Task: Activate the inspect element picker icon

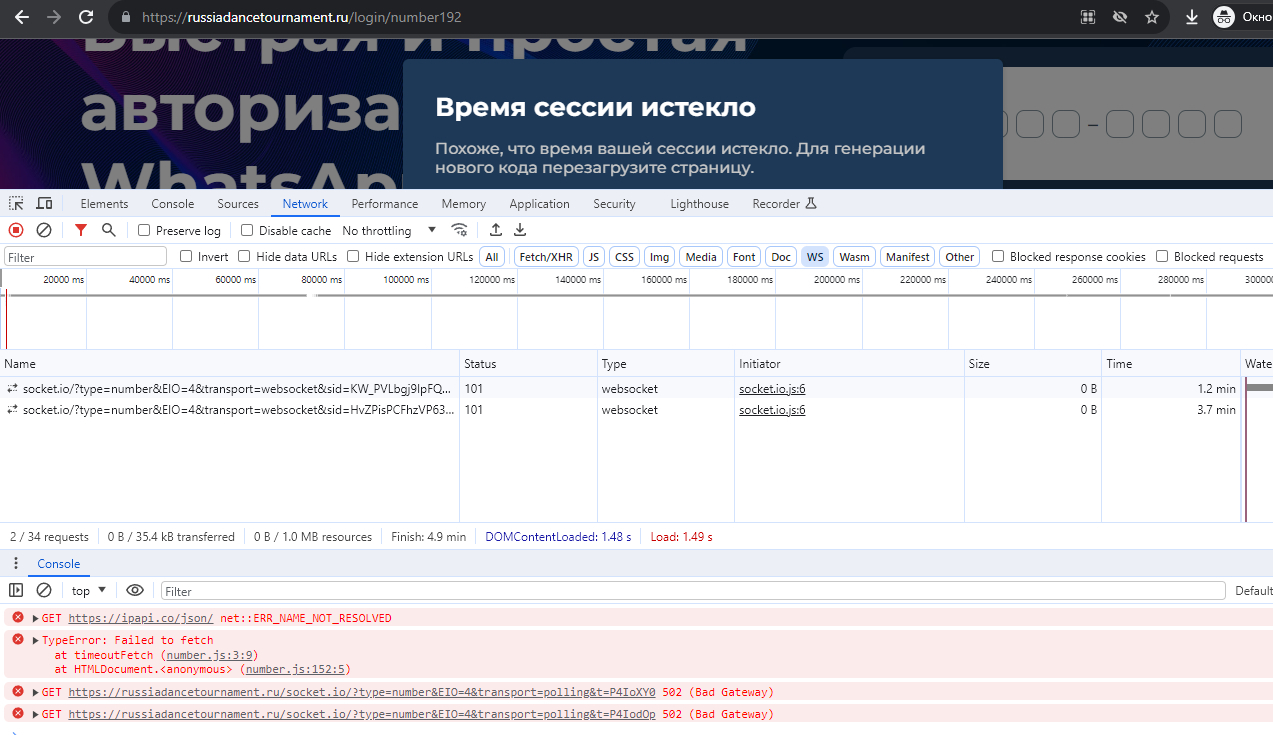Action: coord(16,204)
